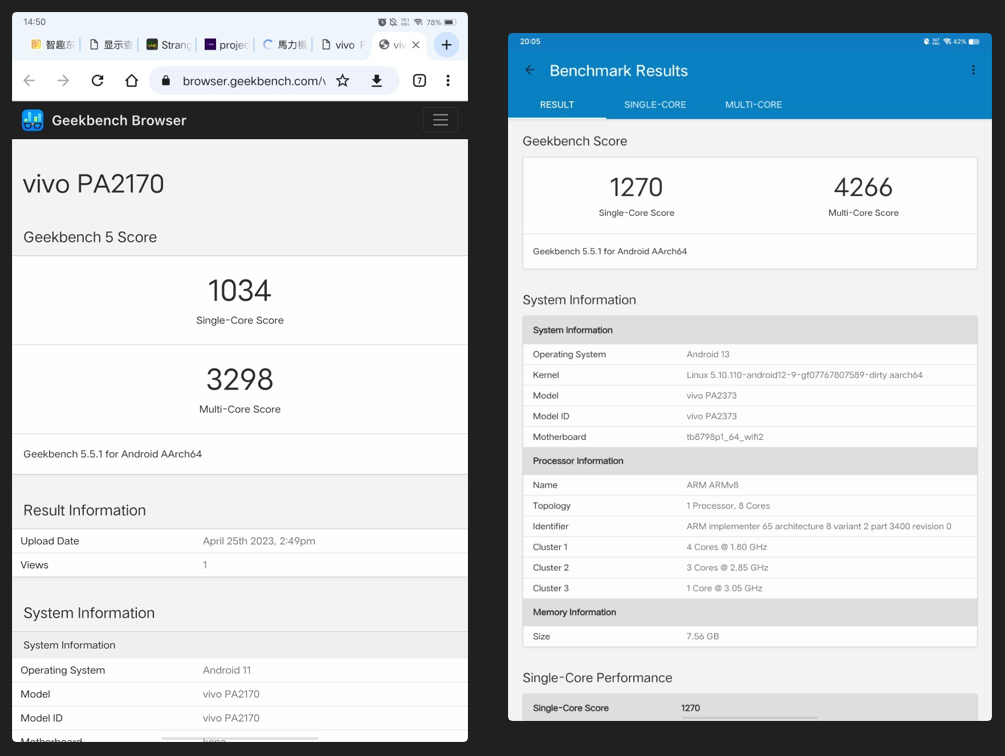Go forward in the Chrome browser
Image resolution: width=1005 pixels, height=756 pixels.
point(63,81)
